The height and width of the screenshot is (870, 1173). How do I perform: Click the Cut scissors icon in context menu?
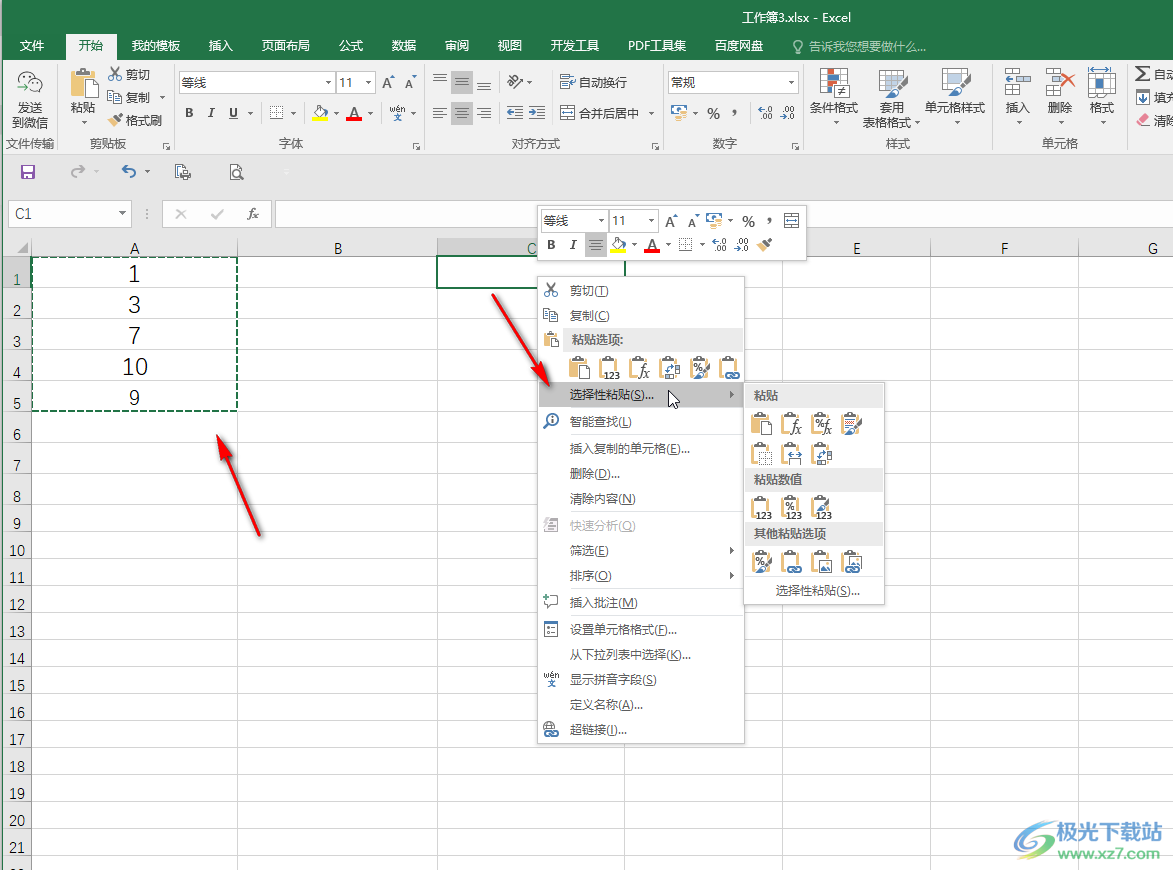(x=551, y=291)
